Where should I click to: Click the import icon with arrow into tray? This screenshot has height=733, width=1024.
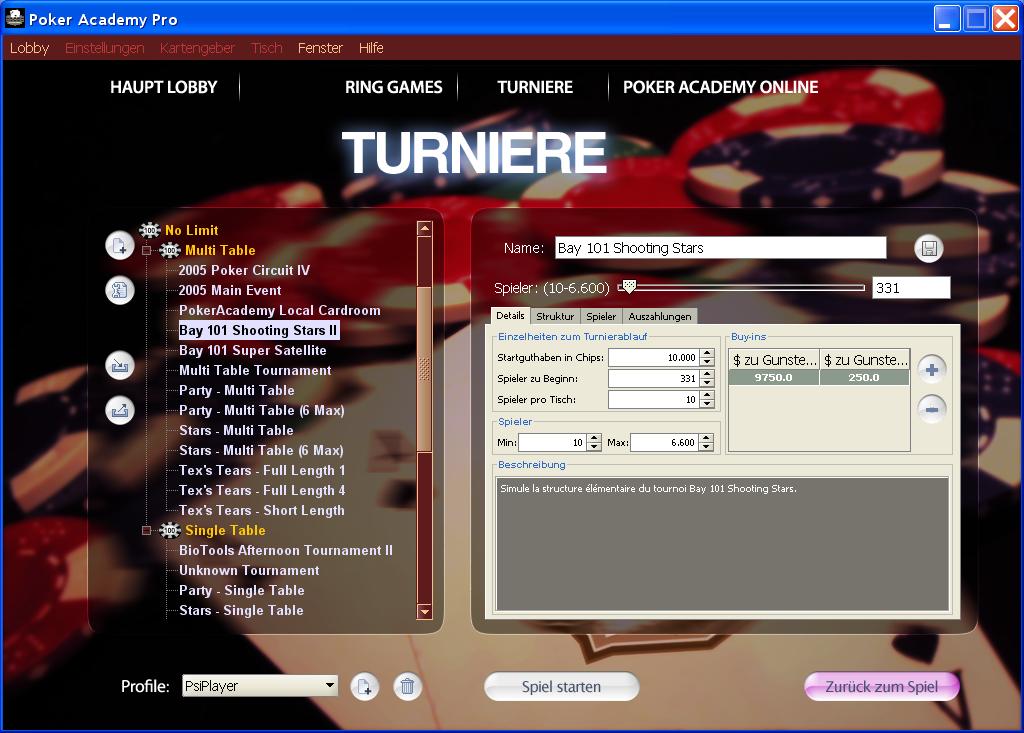pos(120,365)
